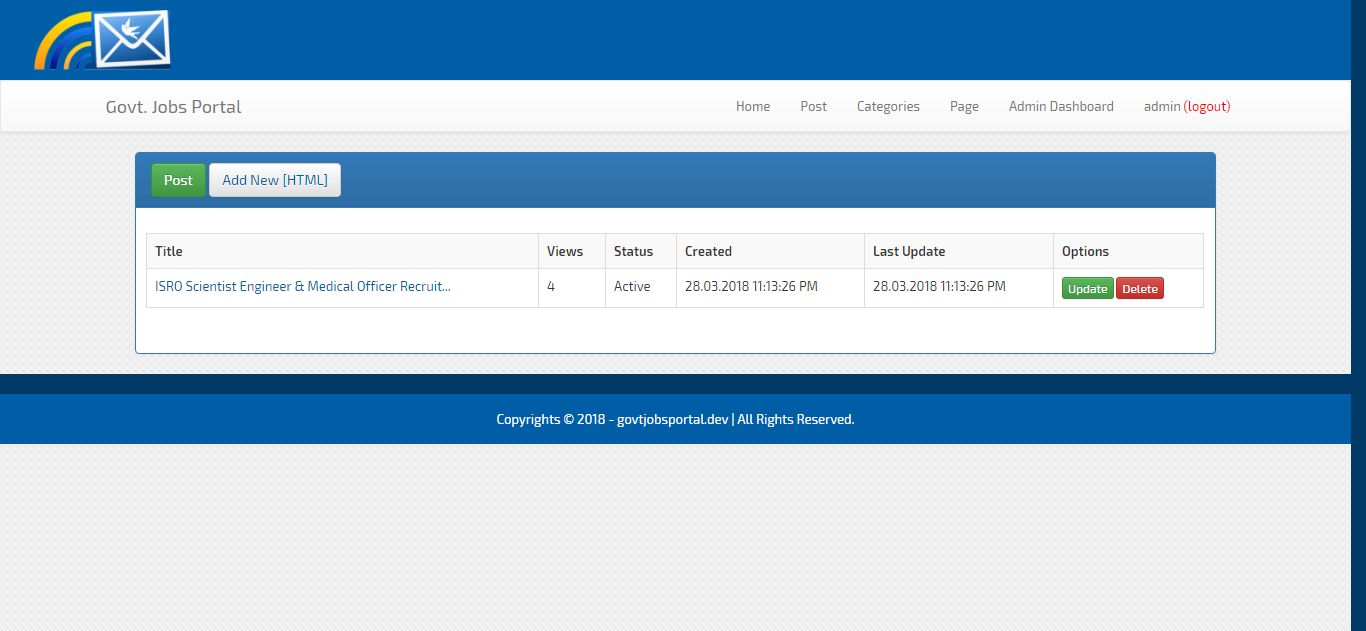
Task: Click the green Update button
Action: [1087, 289]
